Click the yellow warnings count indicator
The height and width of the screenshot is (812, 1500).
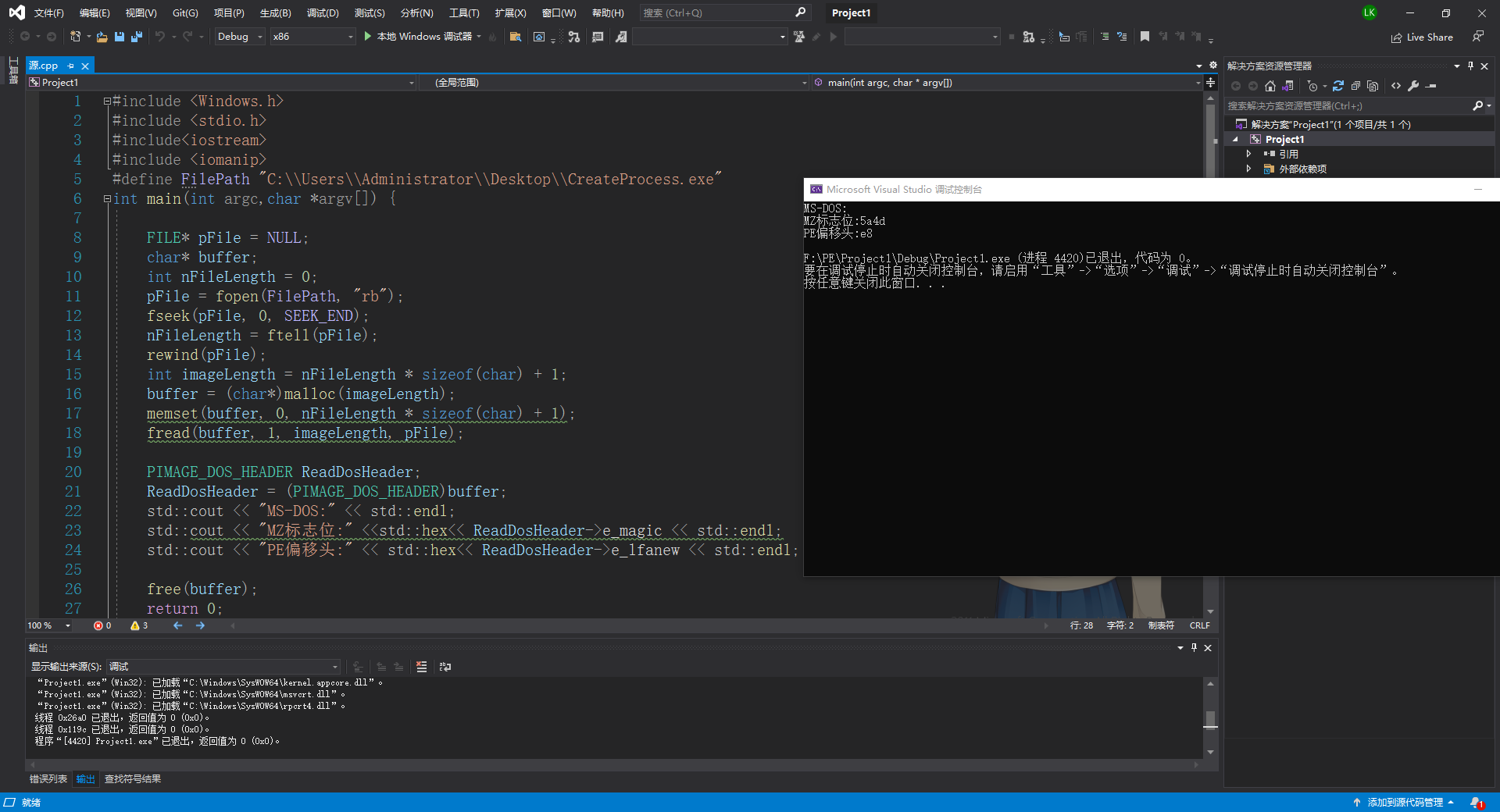(x=139, y=625)
